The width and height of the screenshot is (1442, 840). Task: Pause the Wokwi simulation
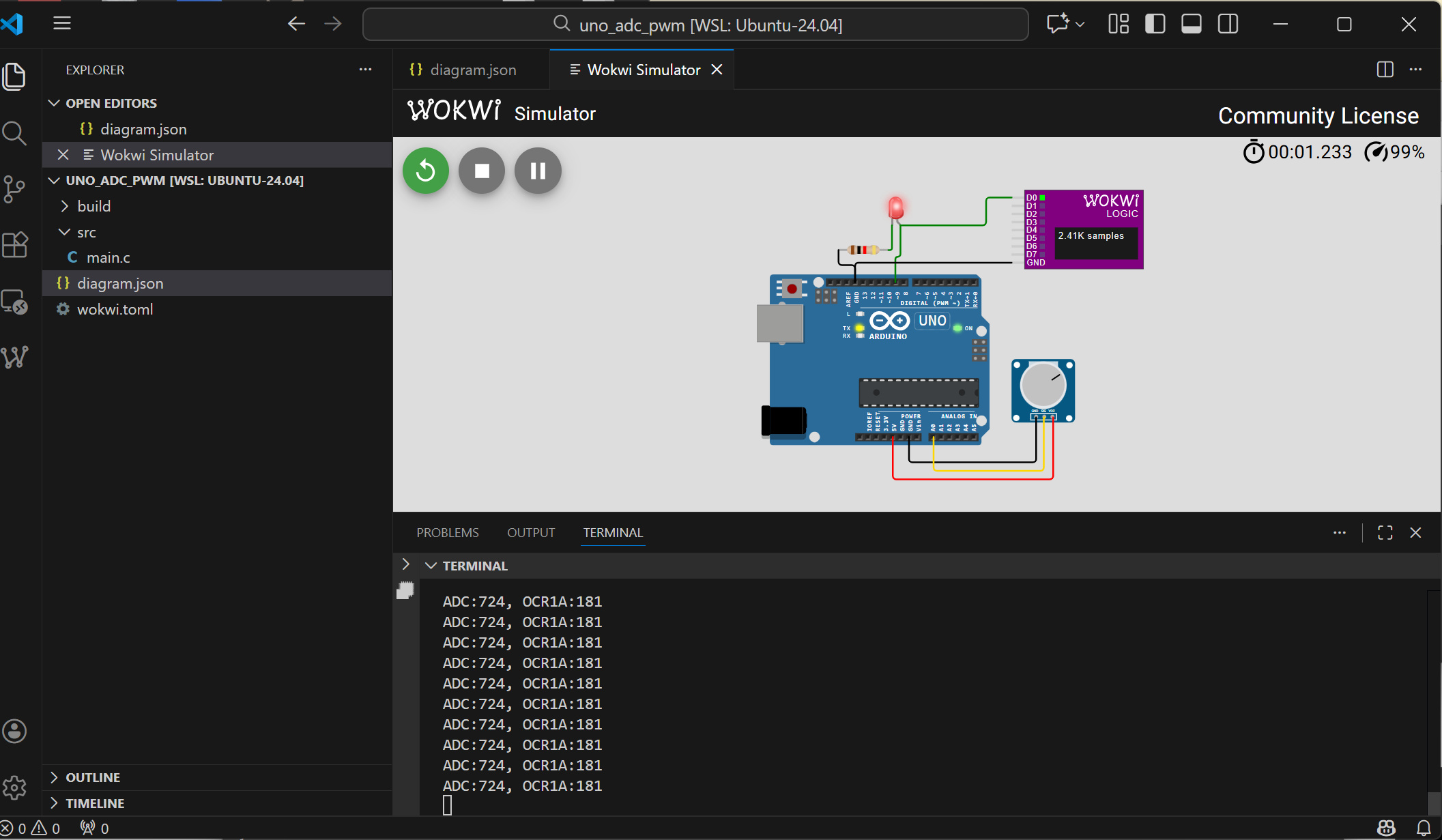click(x=538, y=171)
